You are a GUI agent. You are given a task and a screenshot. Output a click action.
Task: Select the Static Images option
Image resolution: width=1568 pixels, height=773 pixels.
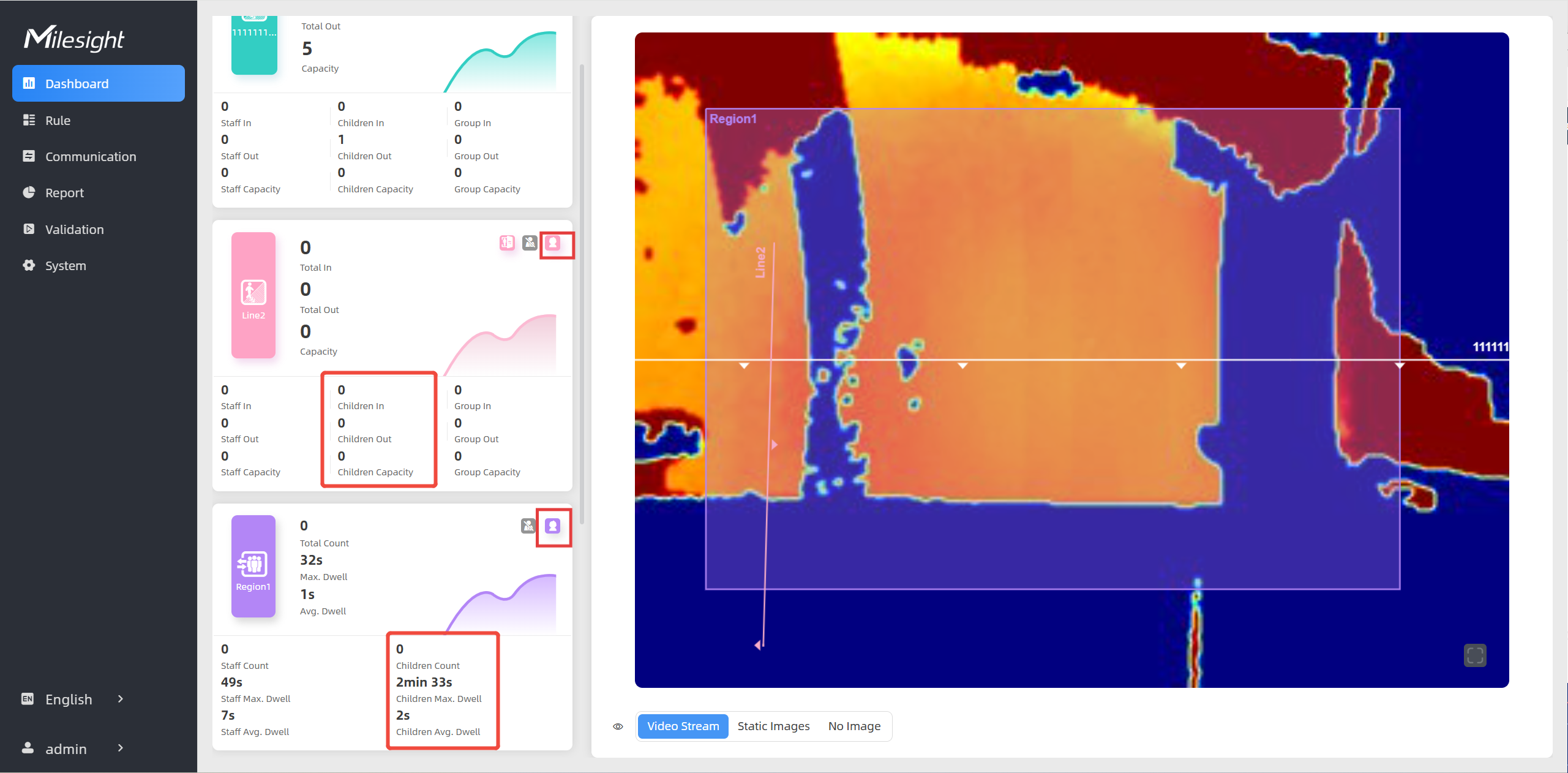[x=773, y=726]
